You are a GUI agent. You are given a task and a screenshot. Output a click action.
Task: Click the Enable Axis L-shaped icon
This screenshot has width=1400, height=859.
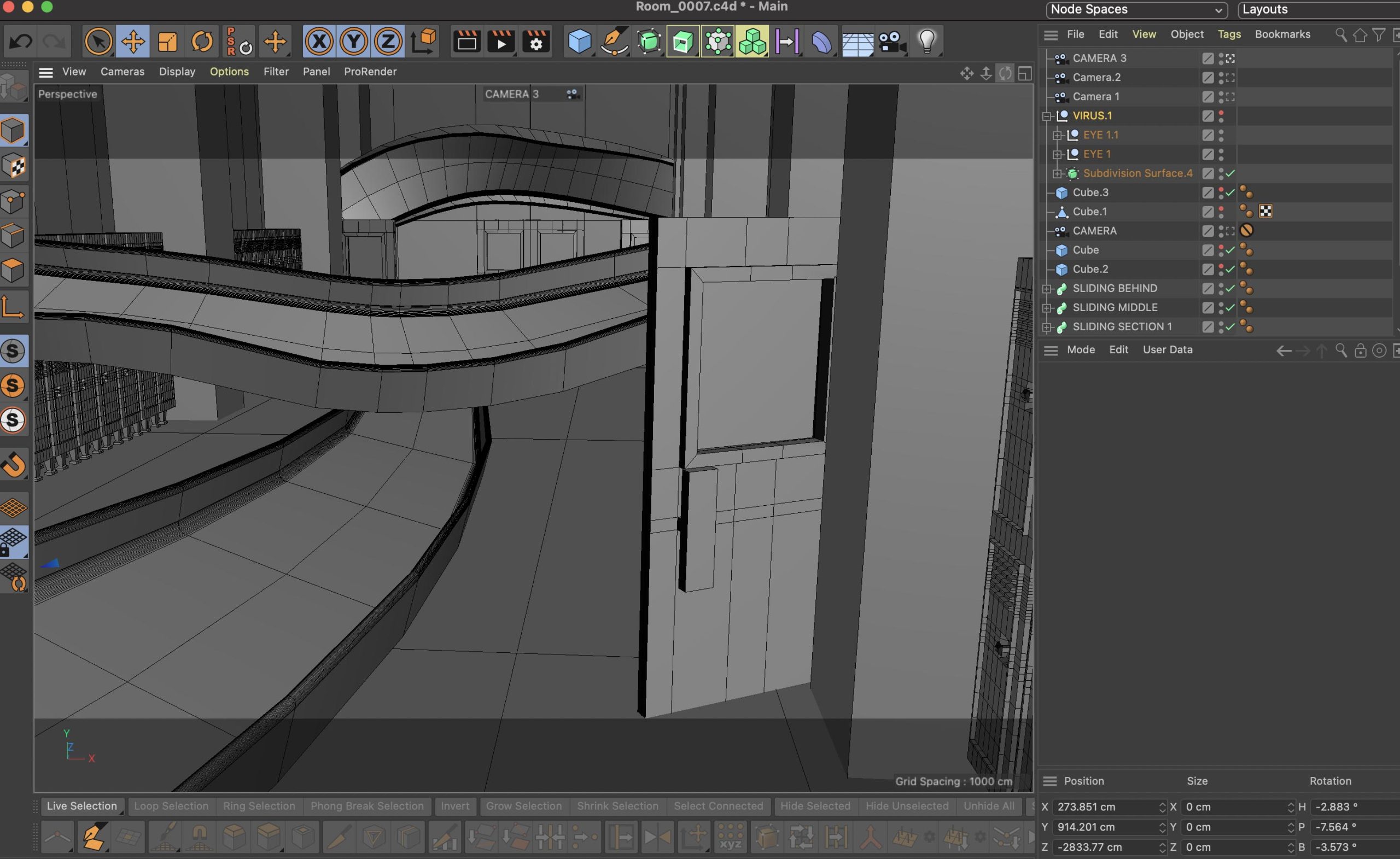14,307
